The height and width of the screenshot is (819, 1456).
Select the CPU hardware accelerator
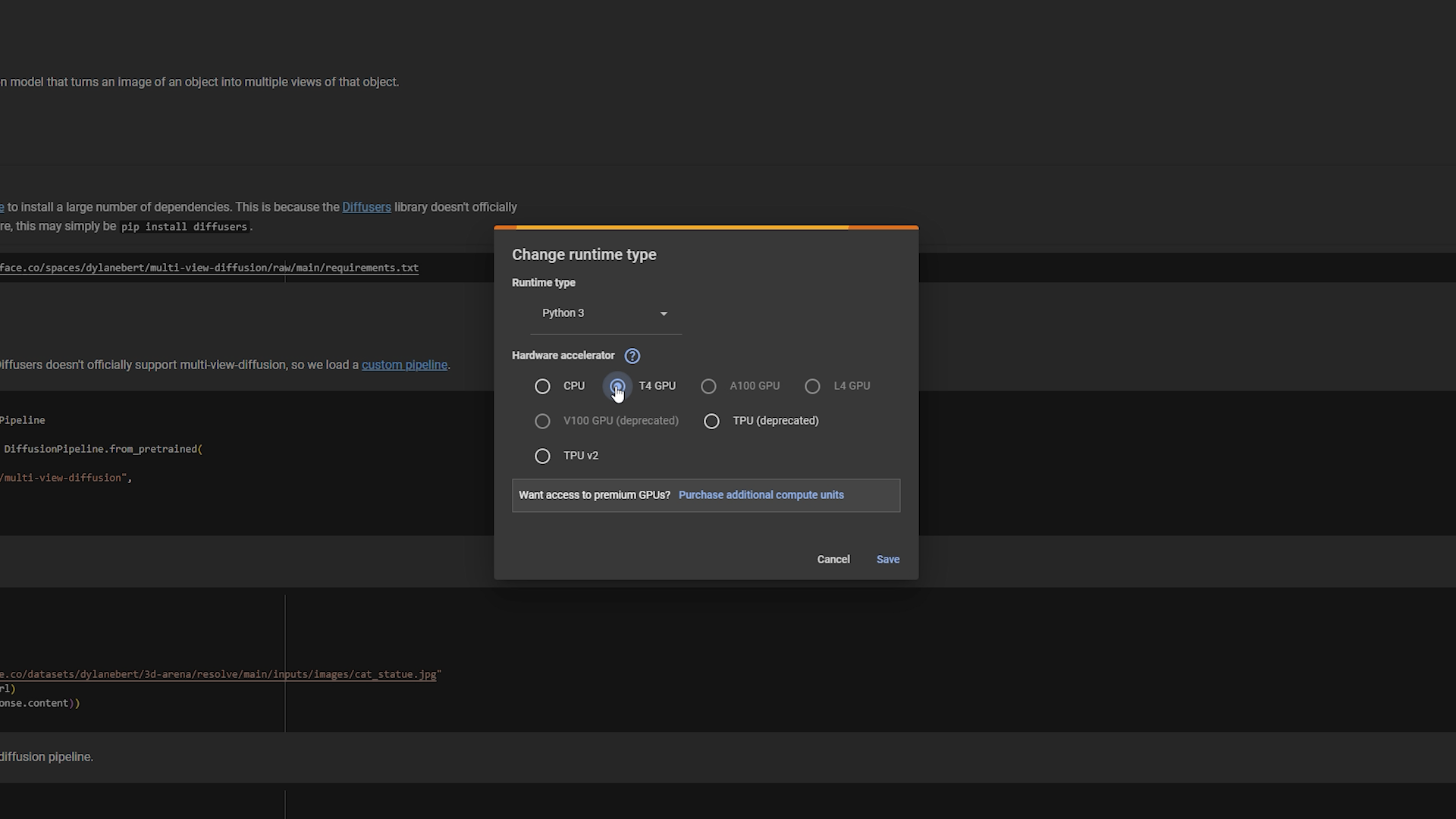pyautogui.click(x=542, y=386)
